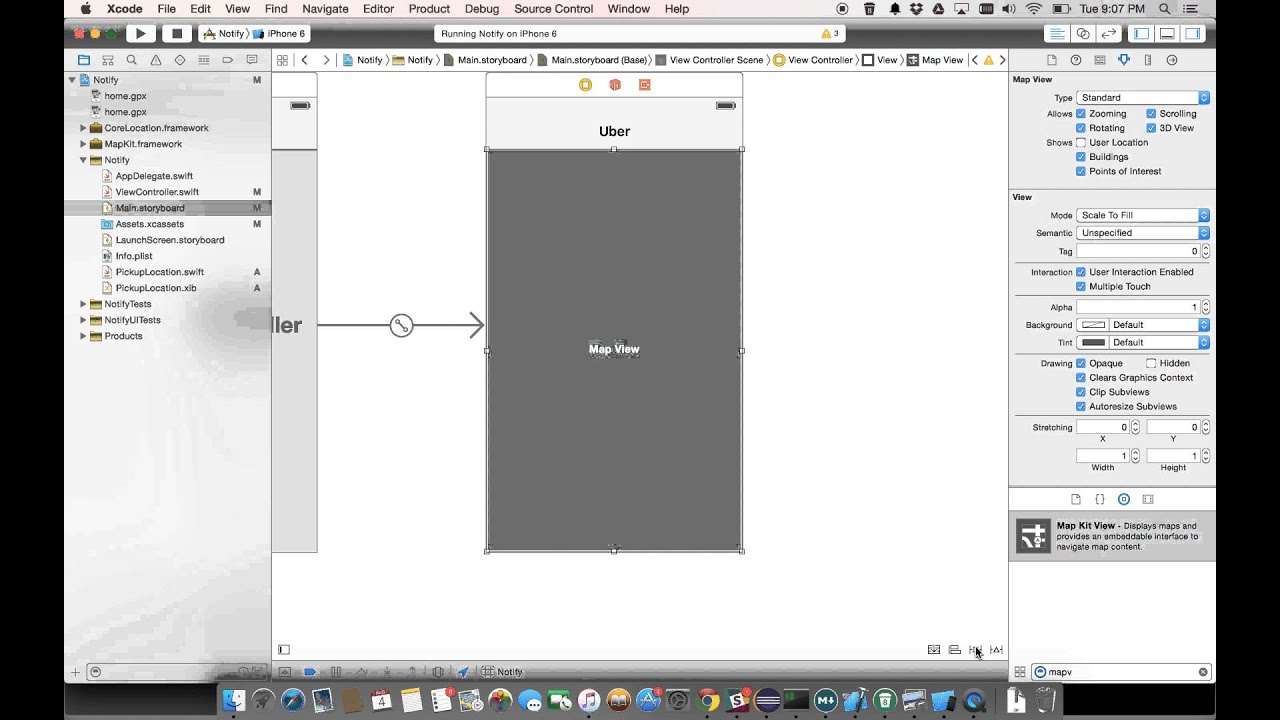Image resolution: width=1280 pixels, height=720 pixels.
Task: Open the Align constraints menu
Action: pos(955,650)
